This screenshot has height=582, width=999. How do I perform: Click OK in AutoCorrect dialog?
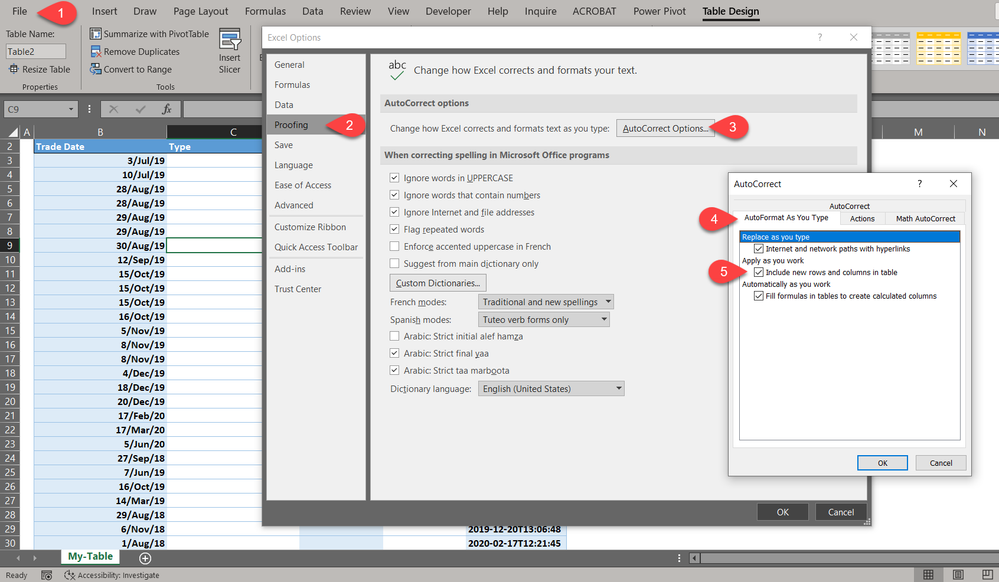(x=882, y=463)
